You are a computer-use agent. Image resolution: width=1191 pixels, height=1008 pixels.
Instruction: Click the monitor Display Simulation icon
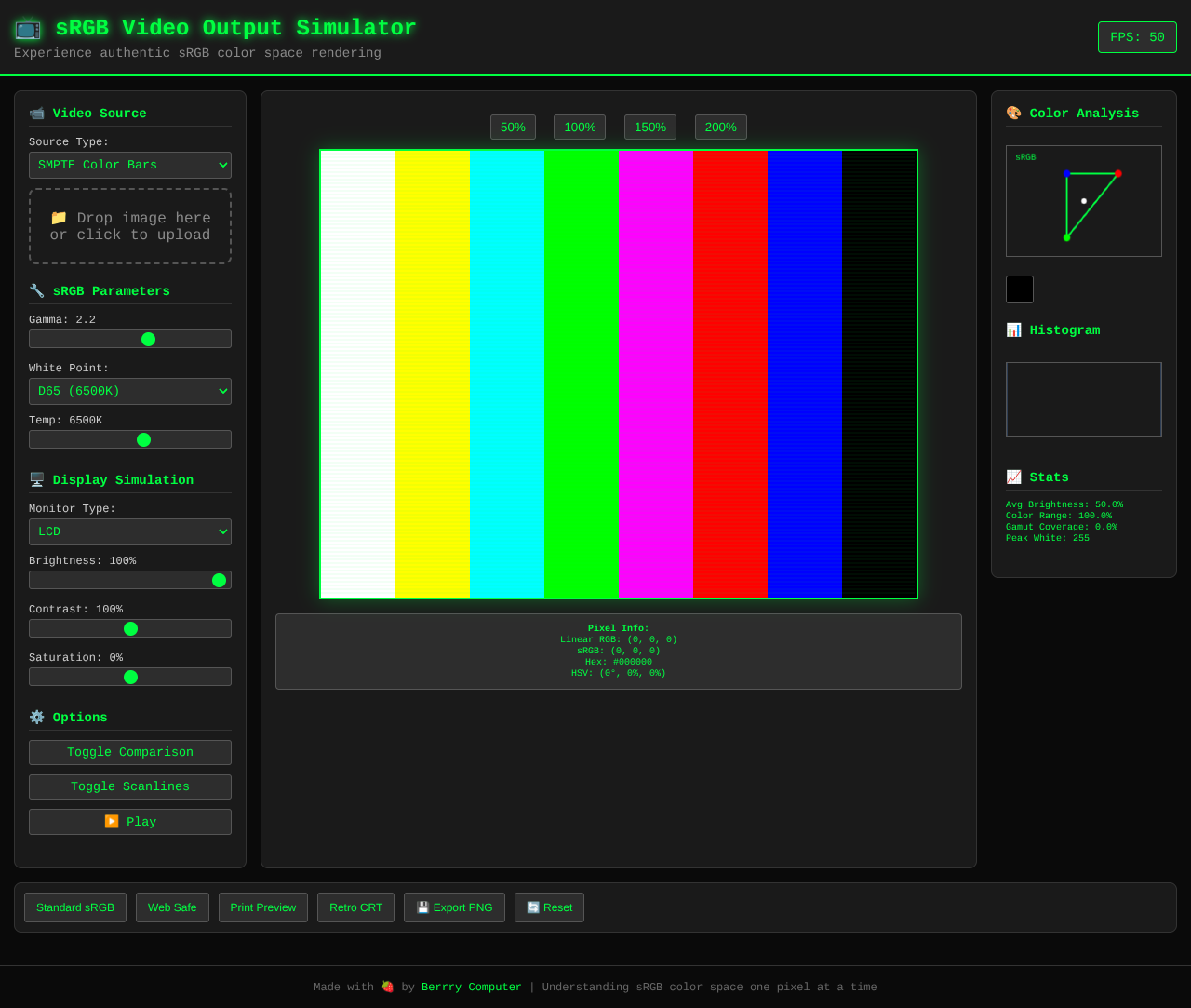(36, 479)
